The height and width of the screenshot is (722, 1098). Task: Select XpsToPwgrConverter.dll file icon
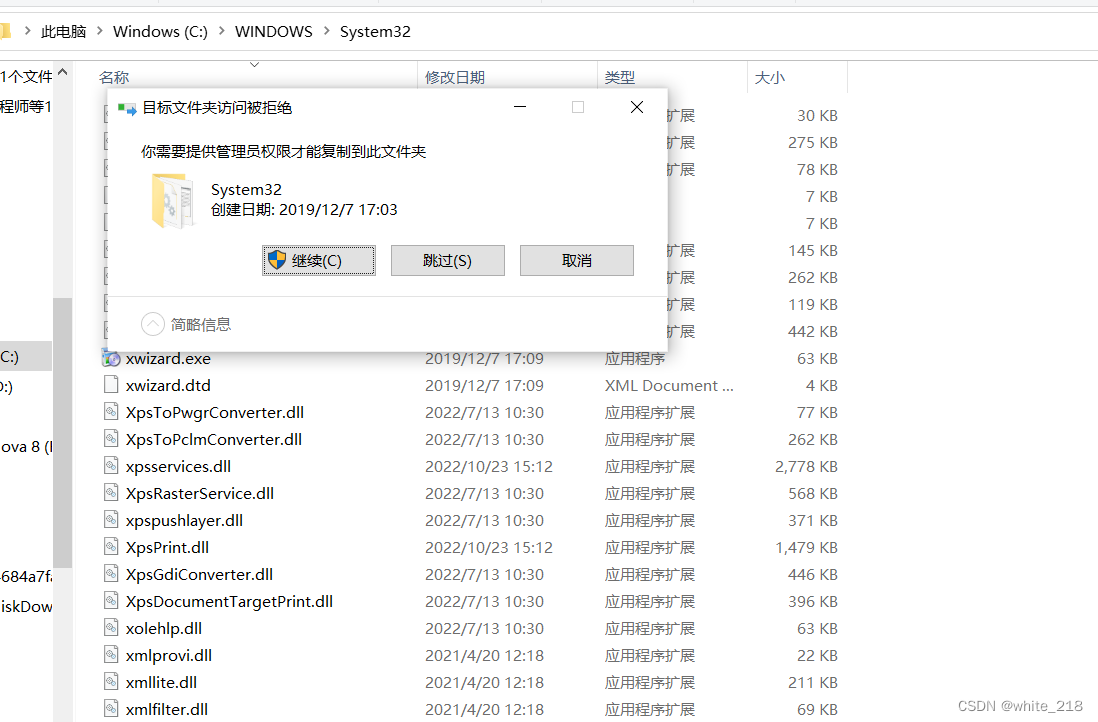(x=111, y=412)
